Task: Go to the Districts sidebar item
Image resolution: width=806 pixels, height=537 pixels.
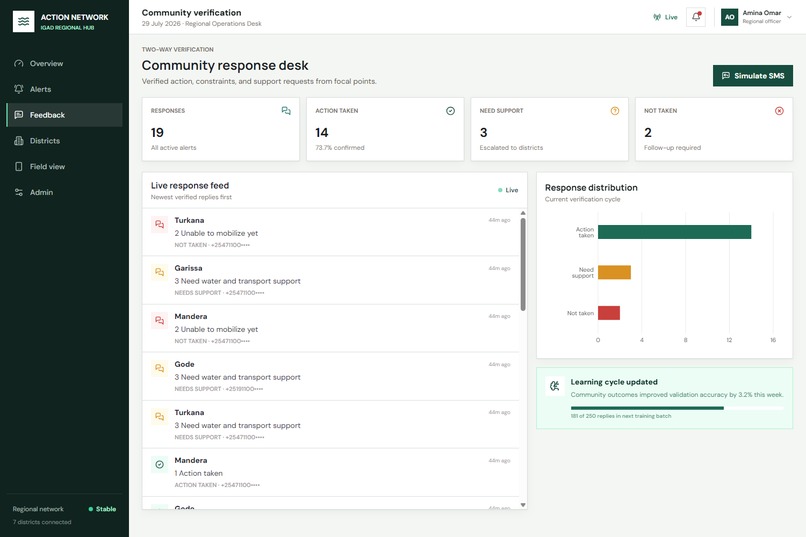Action: tap(64, 140)
